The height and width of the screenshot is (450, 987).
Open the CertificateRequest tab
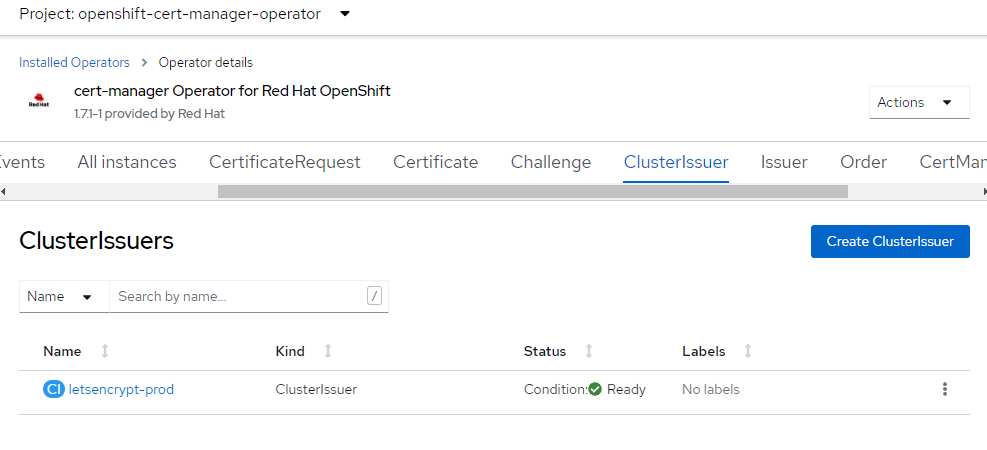point(284,162)
